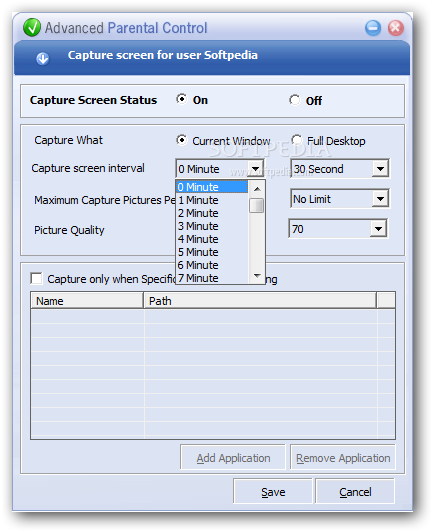Enable Capture only when Specific application checkbox
This screenshot has width=433, height=532.
(36, 278)
